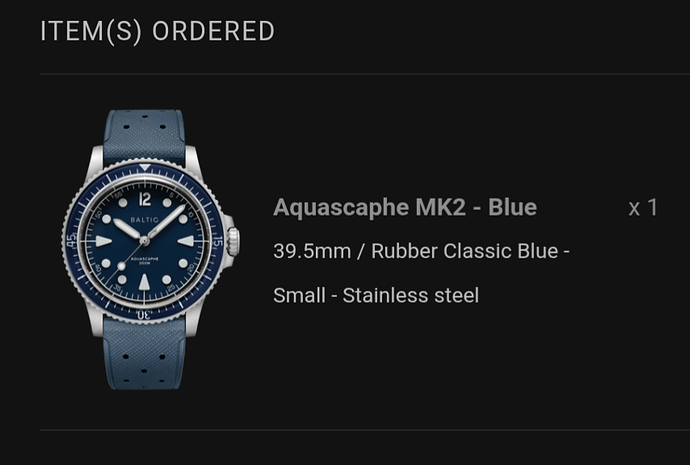This screenshot has width=690, height=465.
Task: Click the watch crown on the case side
Action: (232, 241)
